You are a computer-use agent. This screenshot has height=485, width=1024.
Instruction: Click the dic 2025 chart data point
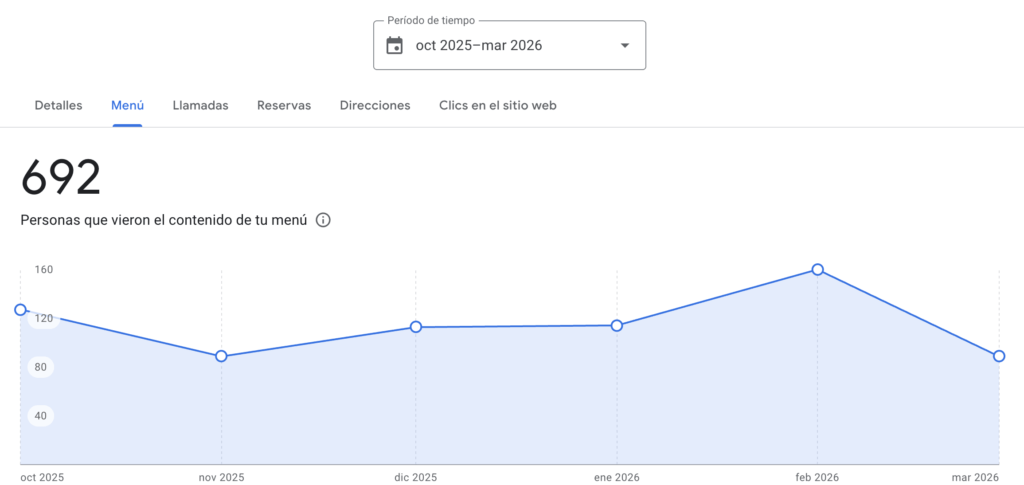point(416,327)
